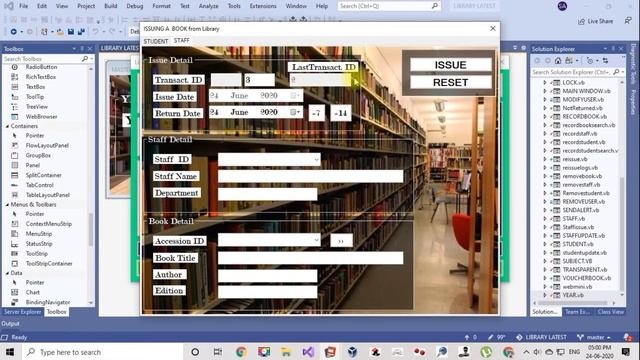Open Chrome from the Windows taskbar
This screenshot has height=360, width=640.
[x=241, y=352]
